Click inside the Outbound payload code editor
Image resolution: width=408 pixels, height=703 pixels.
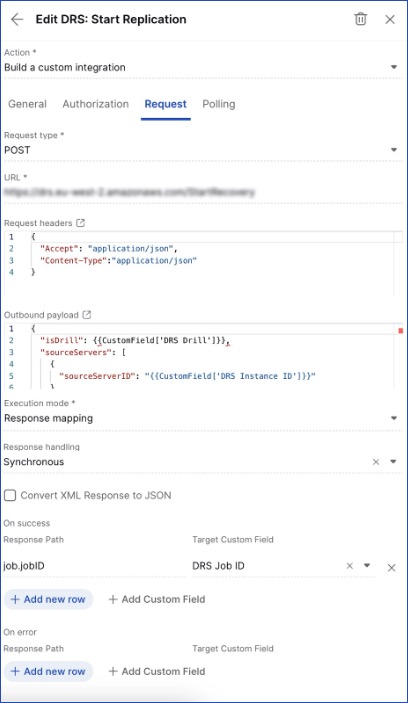click(203, 356)
